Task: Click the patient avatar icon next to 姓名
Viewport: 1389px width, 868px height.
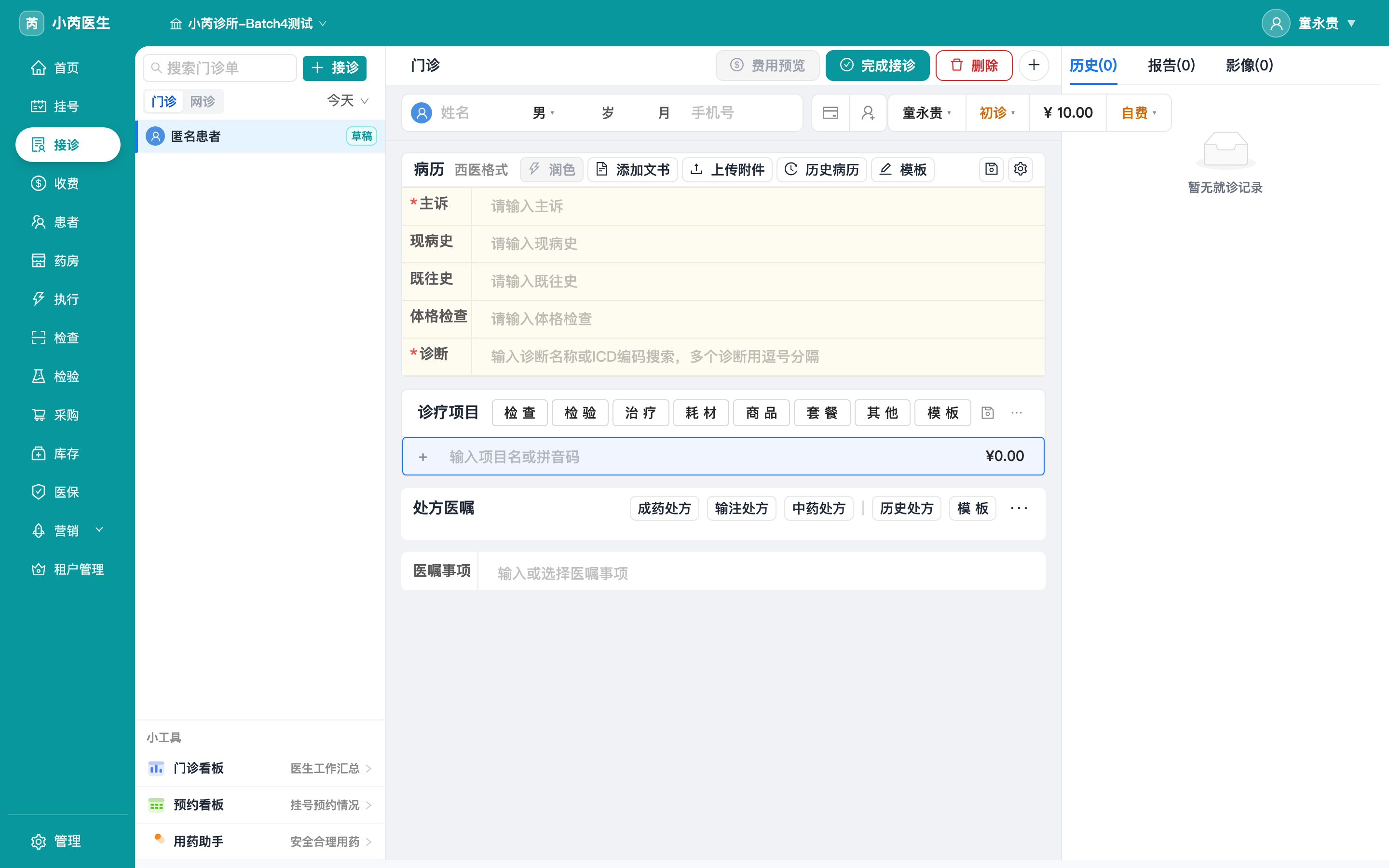Action: 422,113
